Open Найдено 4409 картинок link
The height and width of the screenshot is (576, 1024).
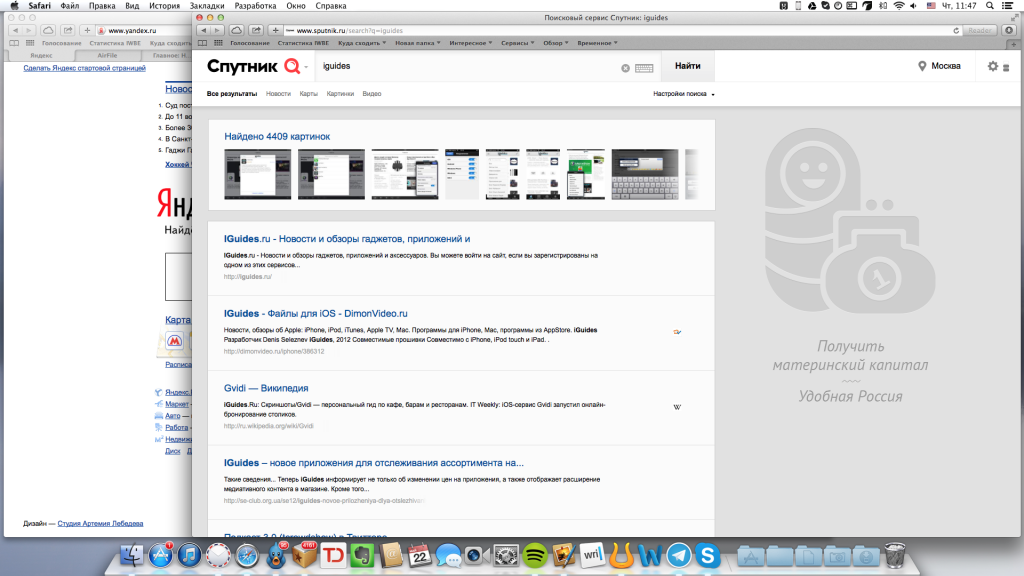coord(277,136)
